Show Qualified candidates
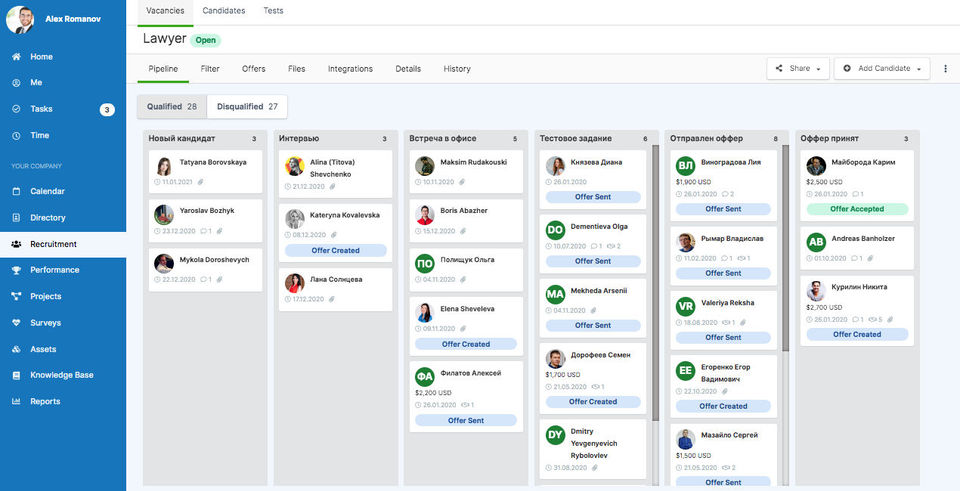Viewport: 960px width, 491px height. coord(172,107)
